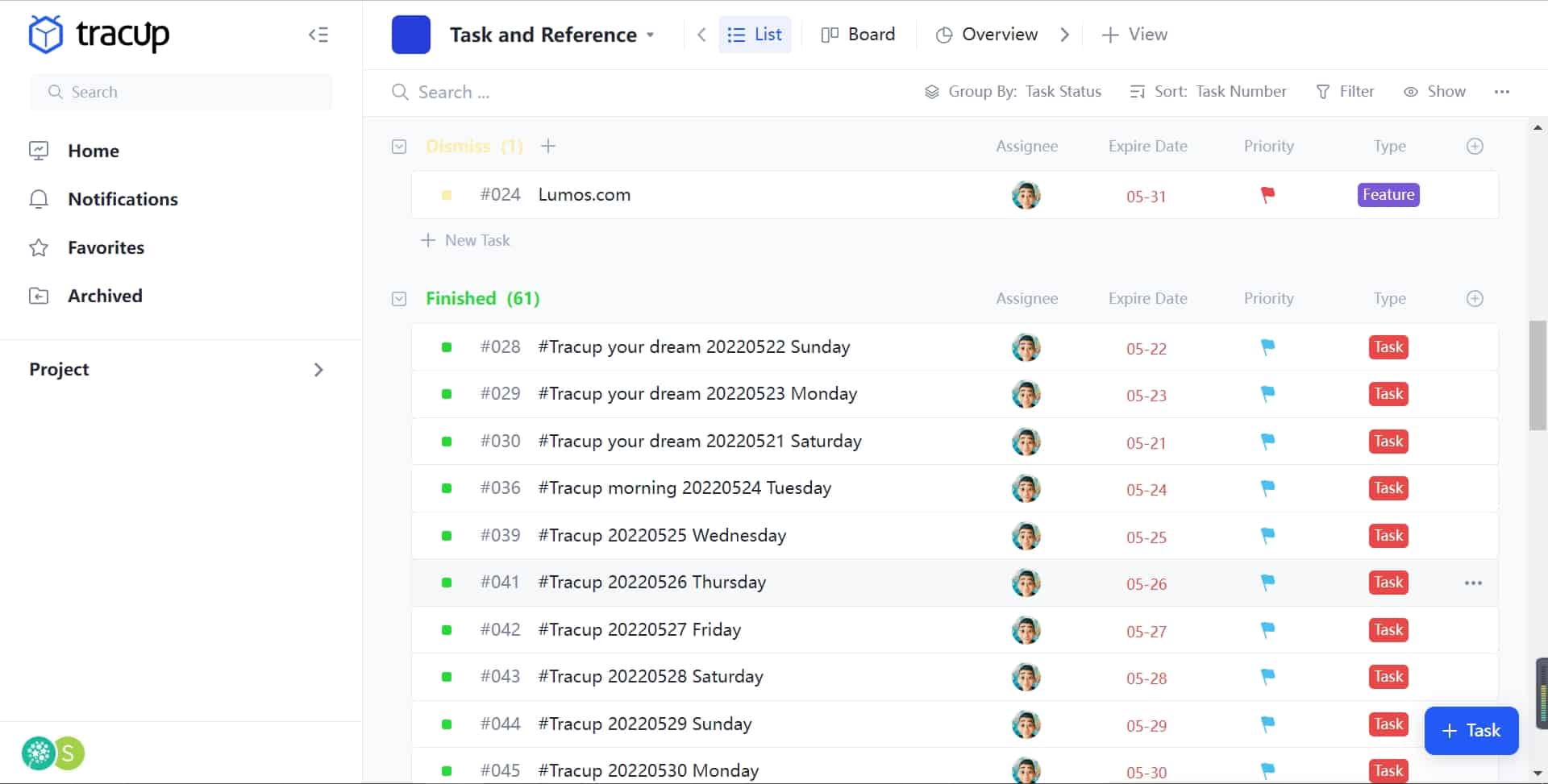Add a task to the Dismiss group with plus

(548, 146)
